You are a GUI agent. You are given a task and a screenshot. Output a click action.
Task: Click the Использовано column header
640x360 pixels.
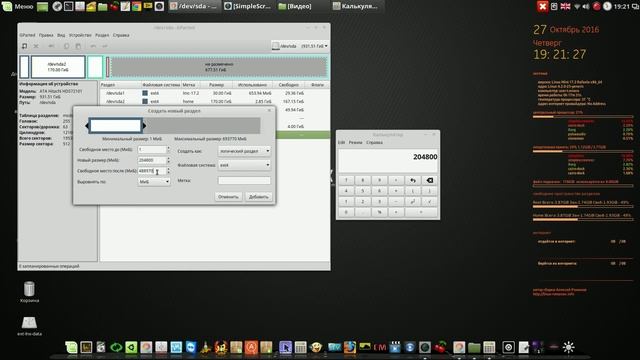click(x=252, y=85)
